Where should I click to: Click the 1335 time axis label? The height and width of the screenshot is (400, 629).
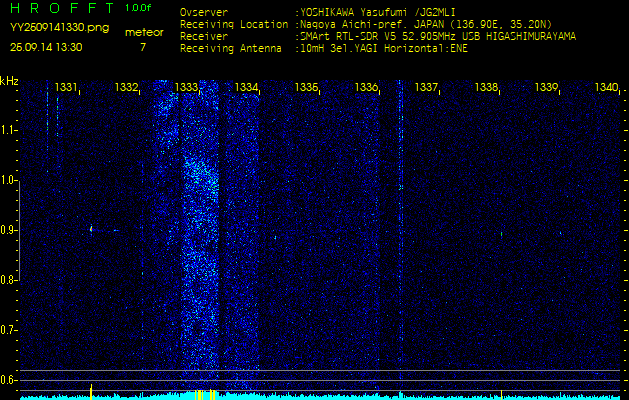point(306,87)
